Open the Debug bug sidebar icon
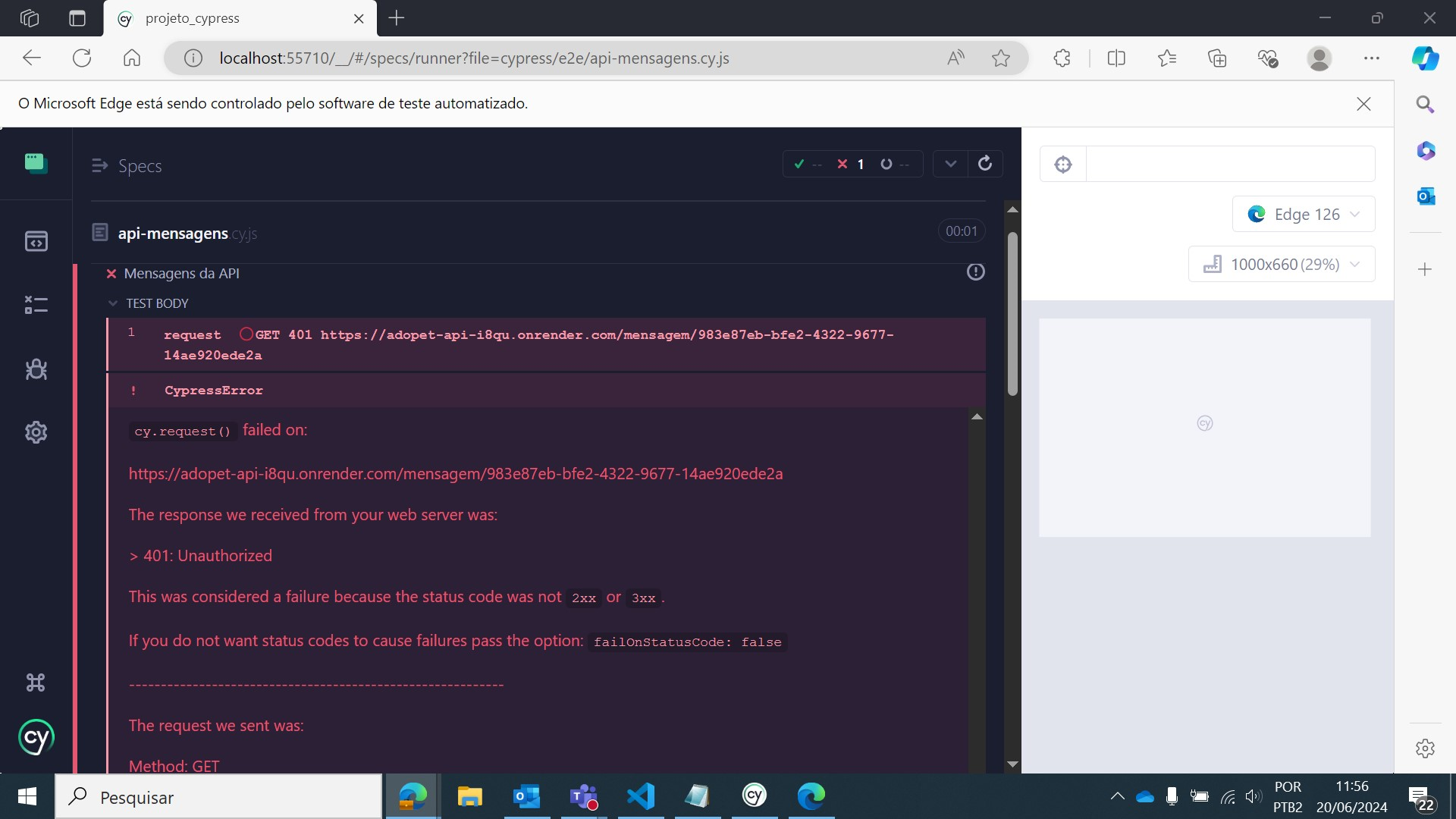 click(36, 369)
